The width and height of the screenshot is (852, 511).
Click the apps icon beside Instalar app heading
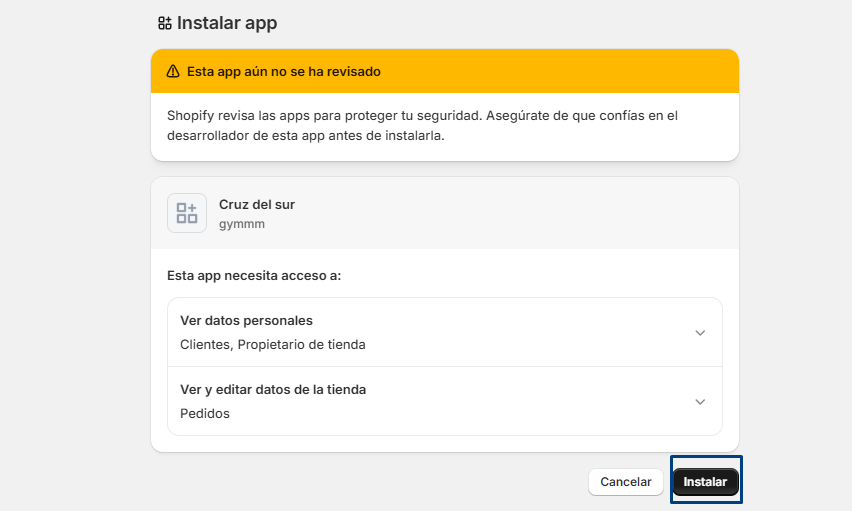[165, 23]
